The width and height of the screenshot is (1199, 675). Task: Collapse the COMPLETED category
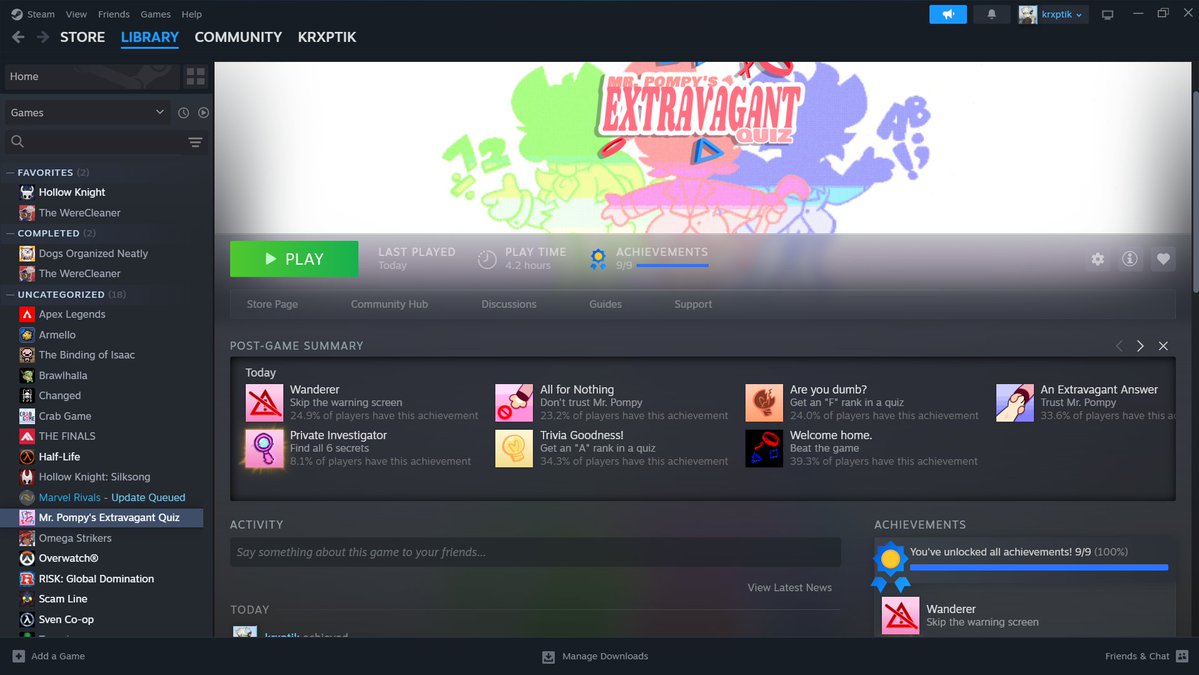[10, 233]
